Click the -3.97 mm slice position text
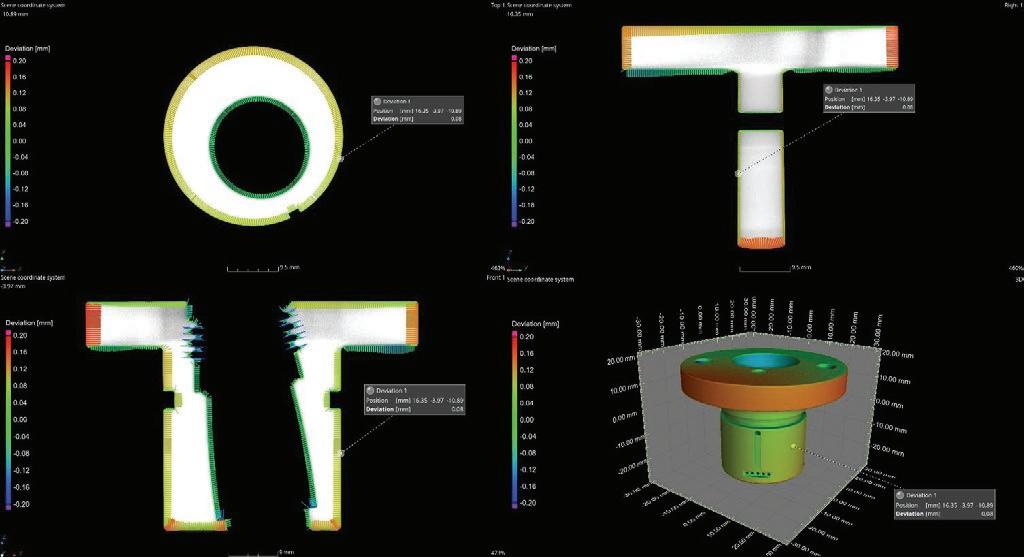This screenshot has height=557, width=1024. click(12, 286)
